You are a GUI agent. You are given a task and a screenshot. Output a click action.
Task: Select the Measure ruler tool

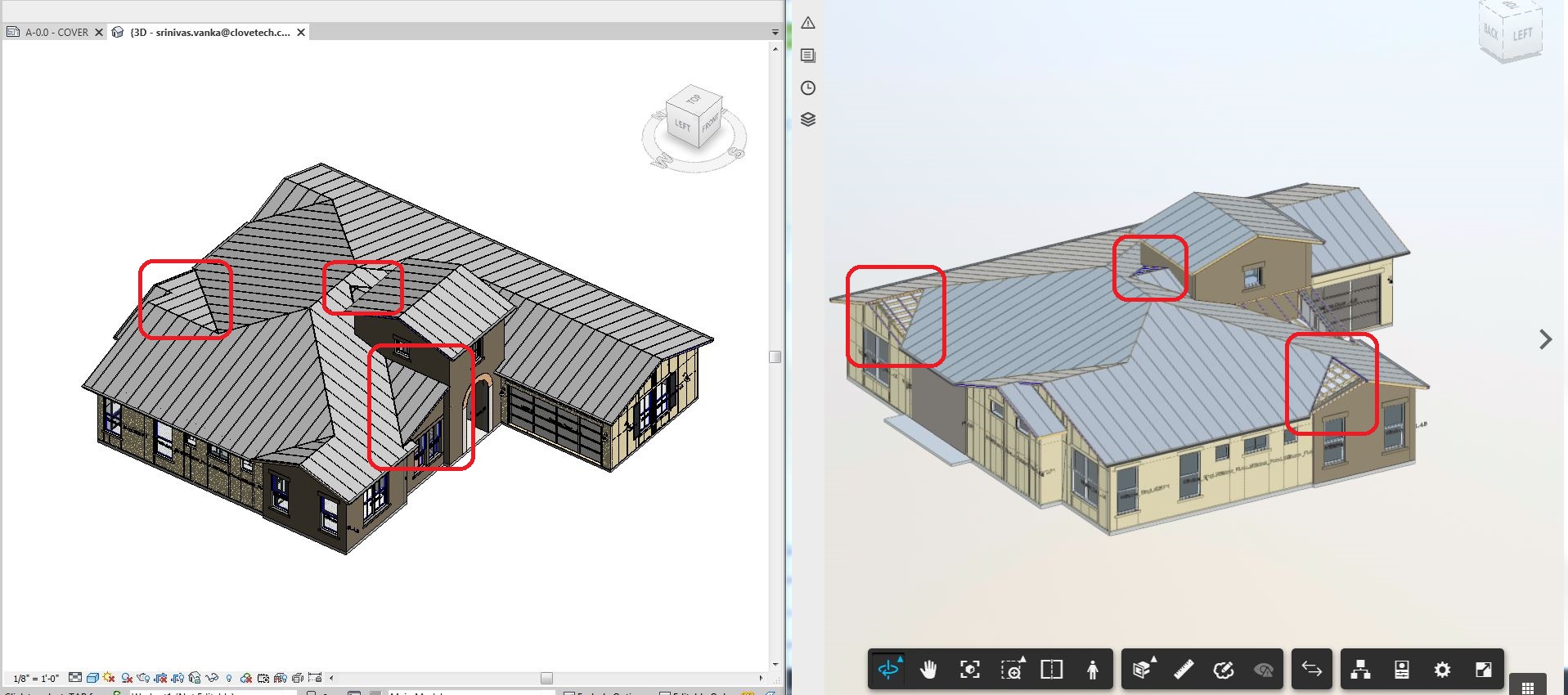click(1184, 670)
